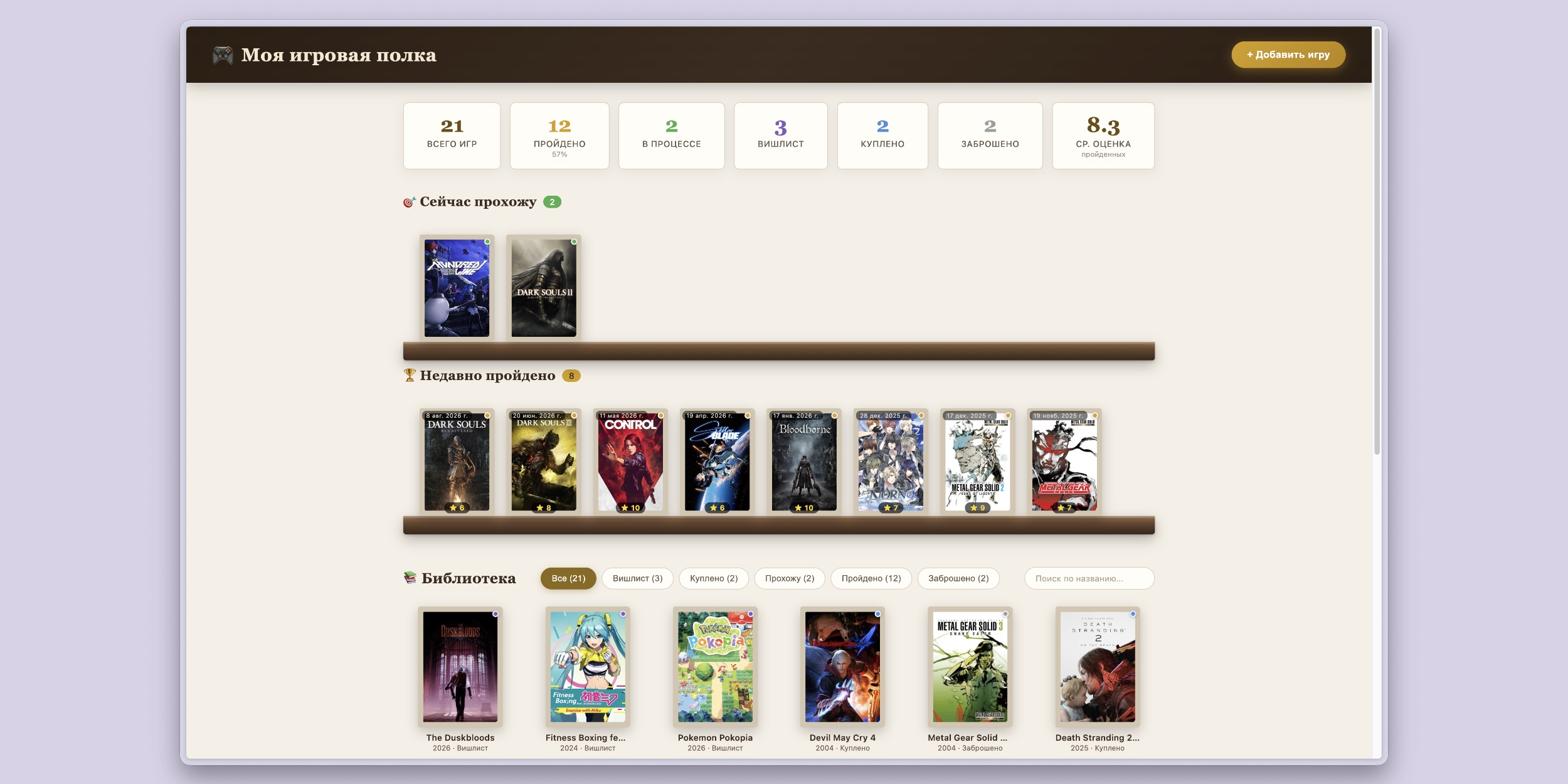Open the Ср. оценка stat card
1568x784 pixels.
[x=1103, y=135]
